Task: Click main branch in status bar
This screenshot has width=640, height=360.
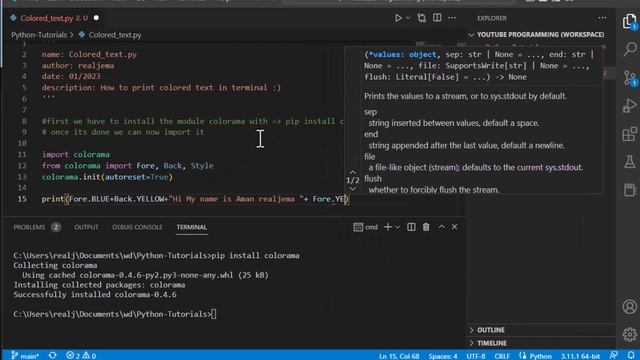Action: [25, 356]
